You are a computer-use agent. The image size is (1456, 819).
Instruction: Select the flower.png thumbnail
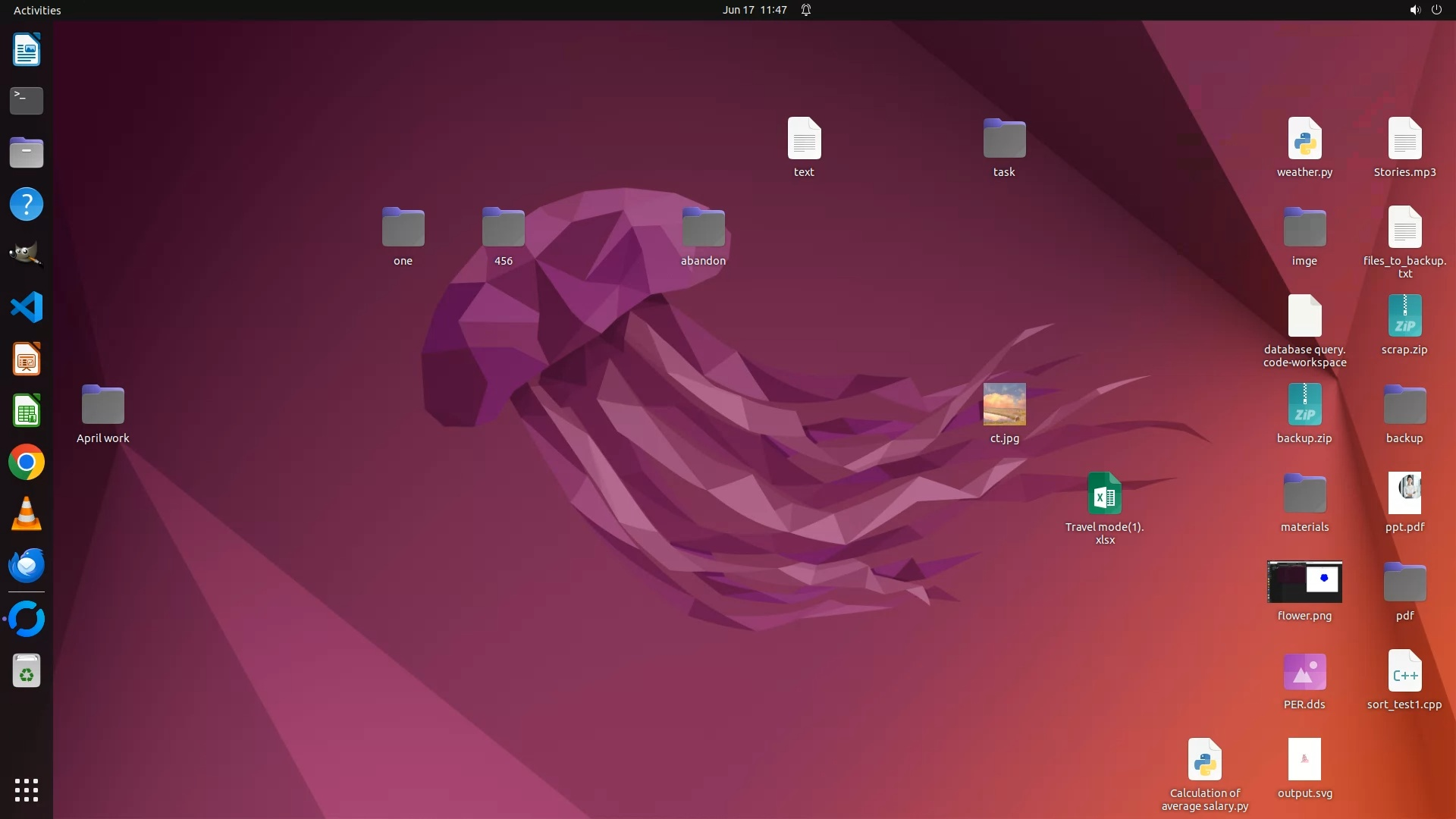click(1304, 582)
